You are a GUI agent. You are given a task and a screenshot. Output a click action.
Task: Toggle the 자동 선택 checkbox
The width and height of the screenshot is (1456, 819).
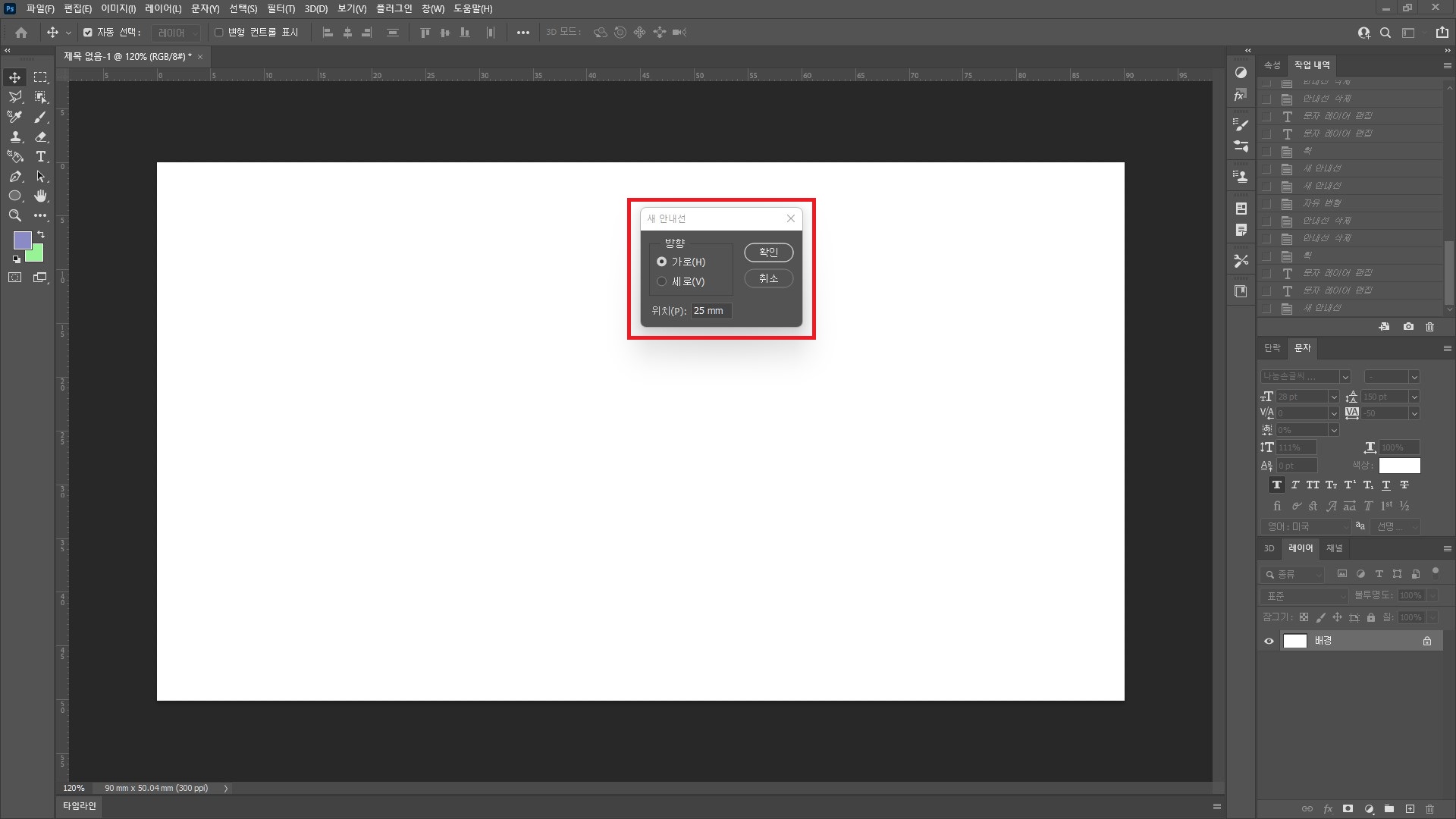tap(88, 33)
